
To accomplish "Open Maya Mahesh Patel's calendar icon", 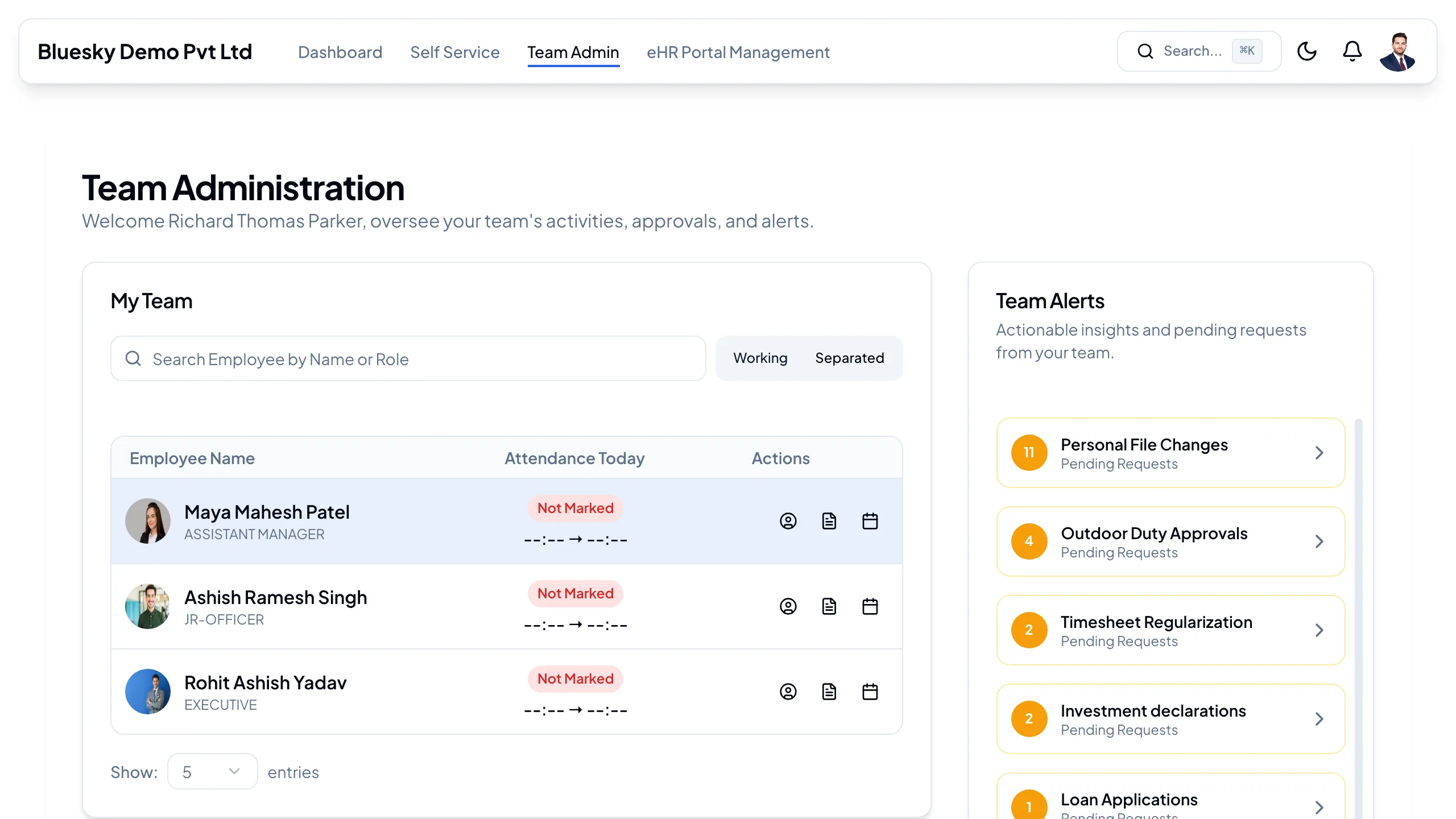I will point(870,521).
